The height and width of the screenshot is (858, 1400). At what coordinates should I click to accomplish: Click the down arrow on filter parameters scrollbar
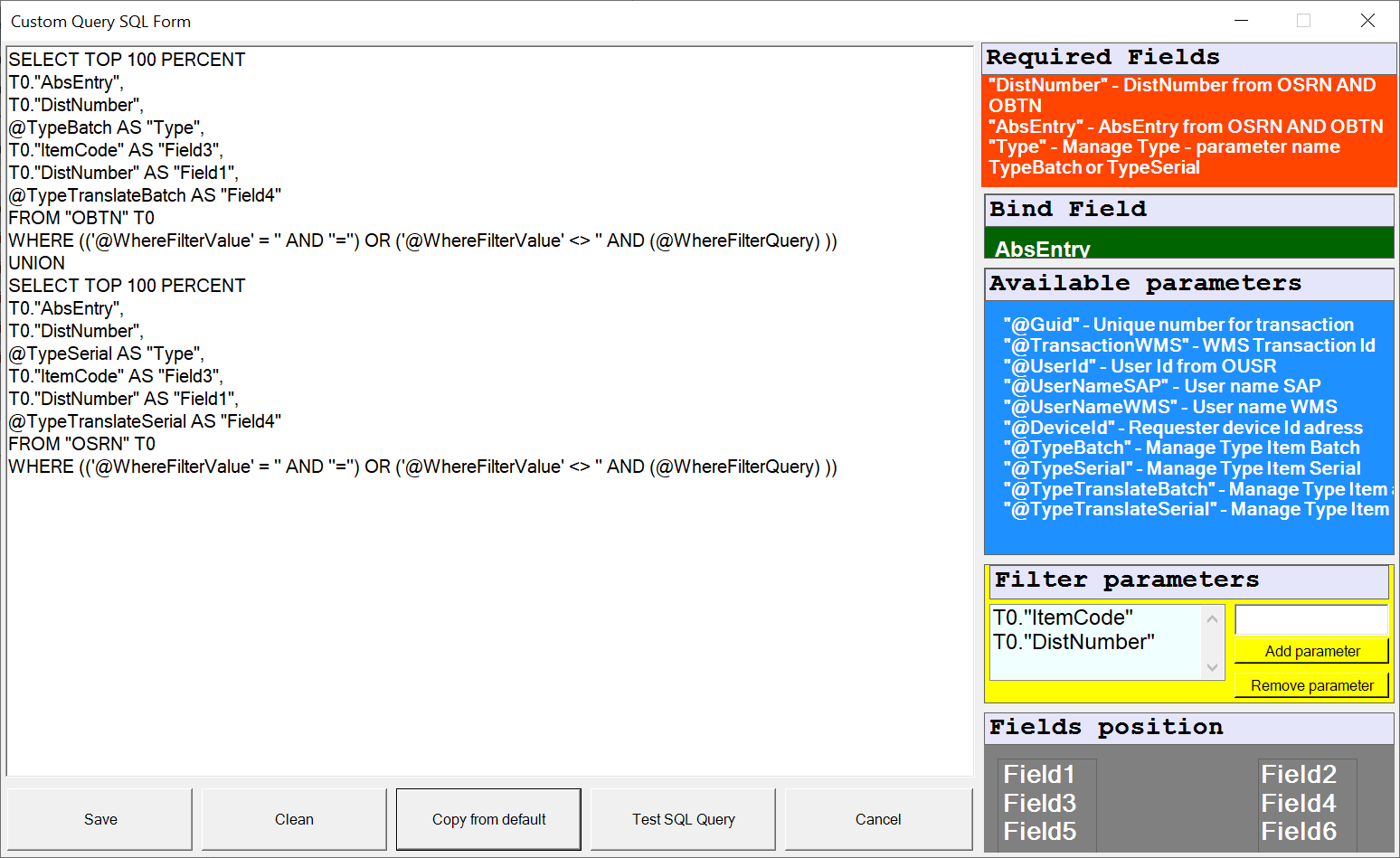point(1214,666)
